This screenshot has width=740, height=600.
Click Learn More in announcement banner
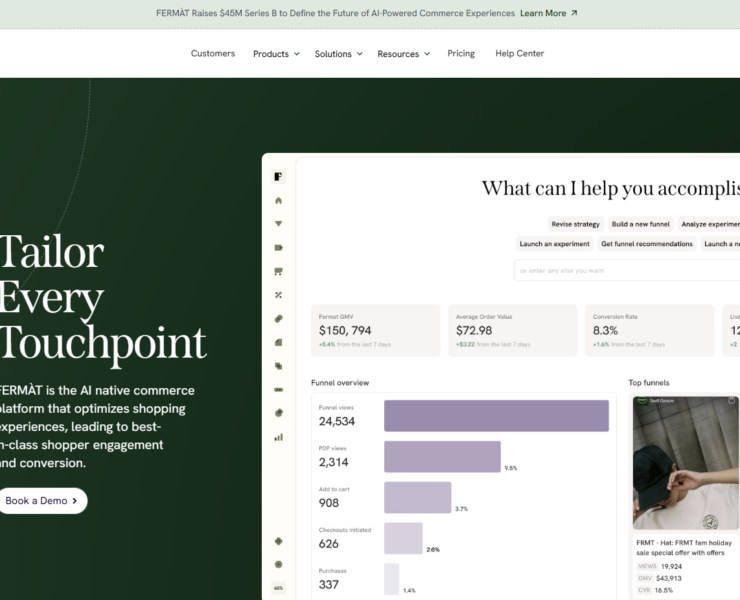(543, 13)
